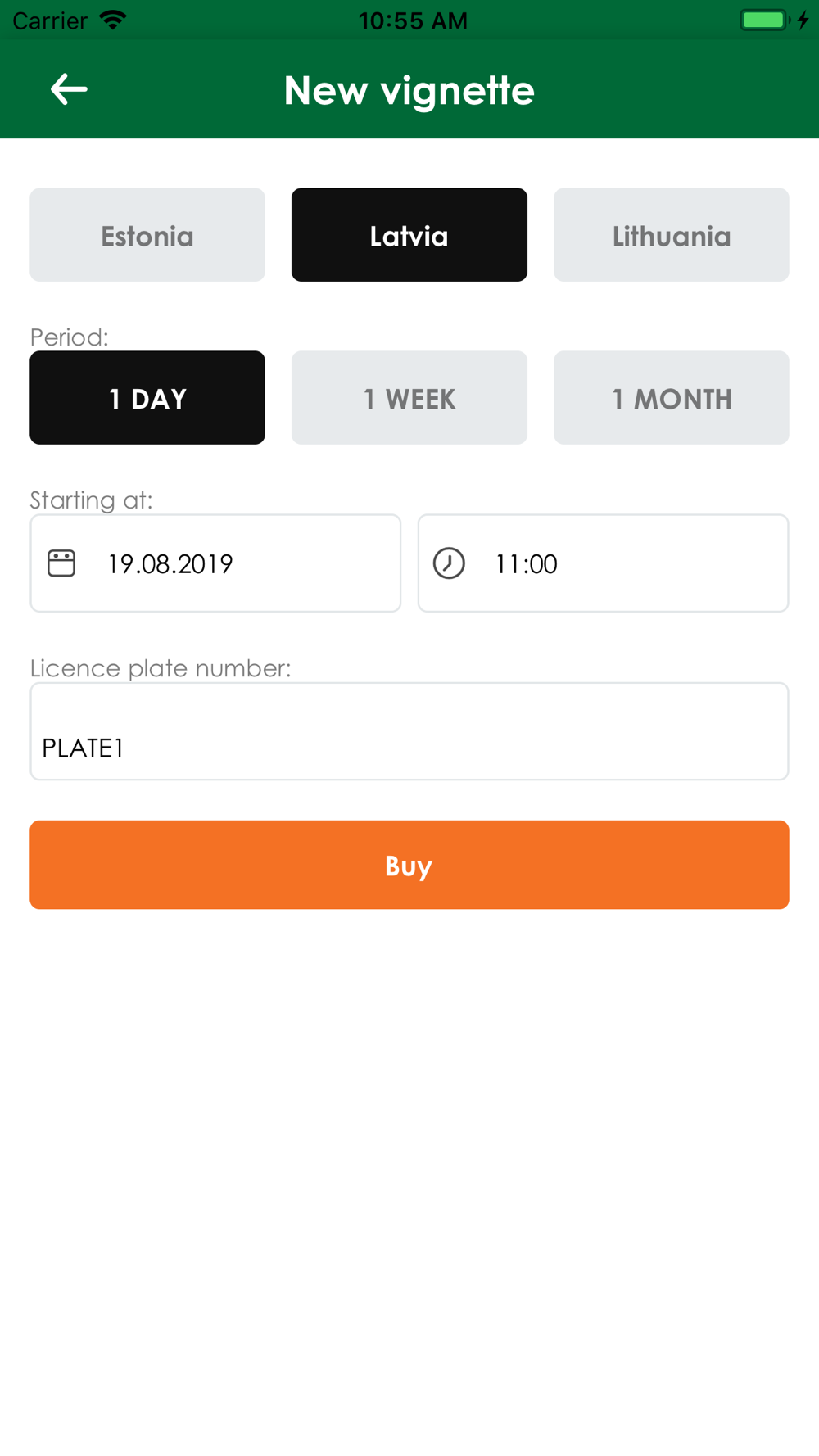
Task: Choose the 1 MONTH period
Action: [672, 398]
